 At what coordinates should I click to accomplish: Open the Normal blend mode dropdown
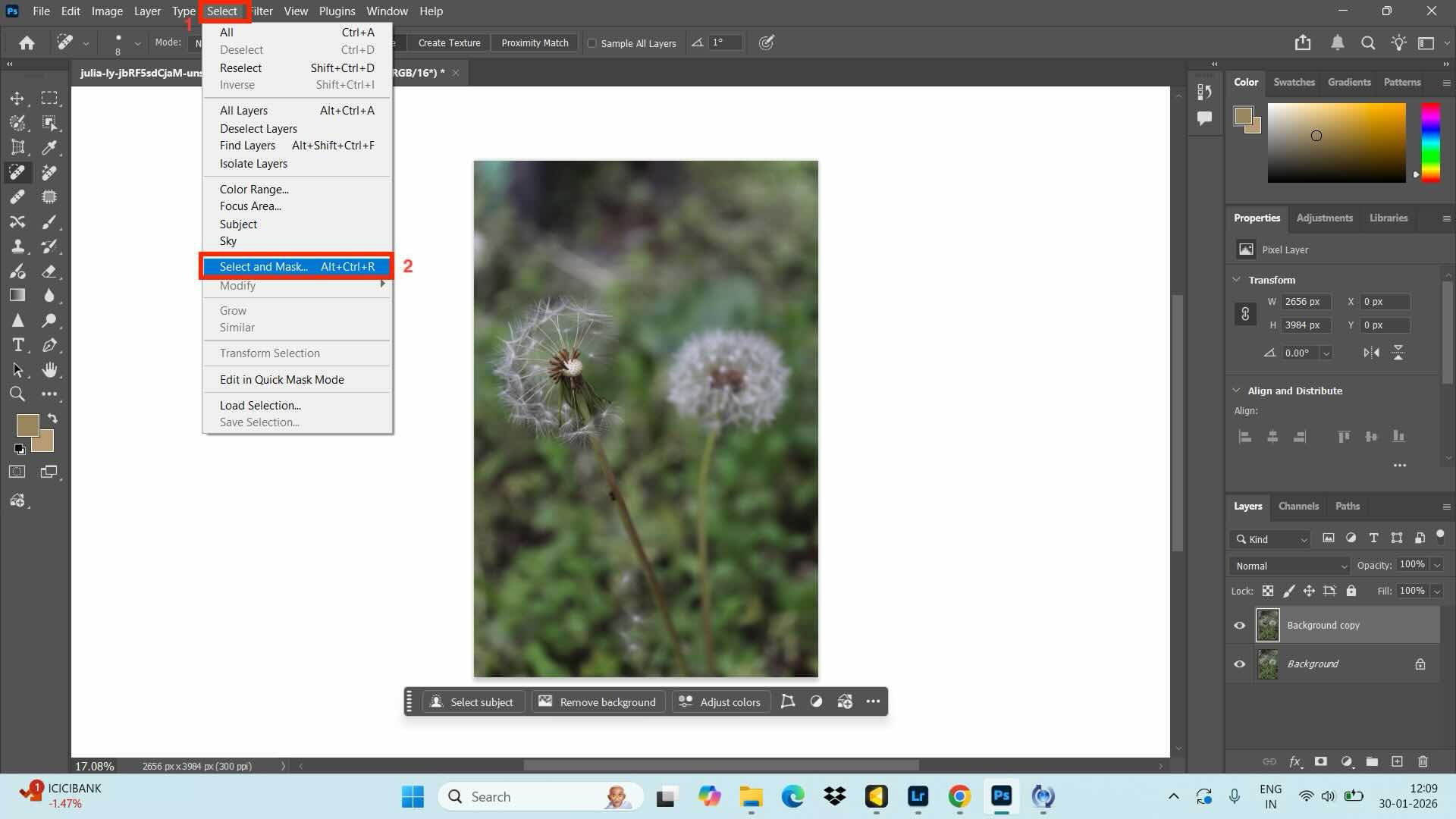tap(1288, 566)
